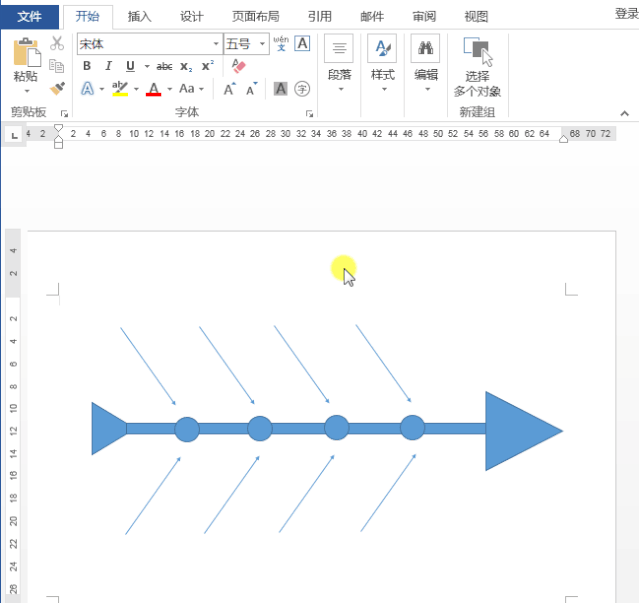Toggle Underline formatting
The height and width of the screenshot is (603, 639).
pos(130,66)
